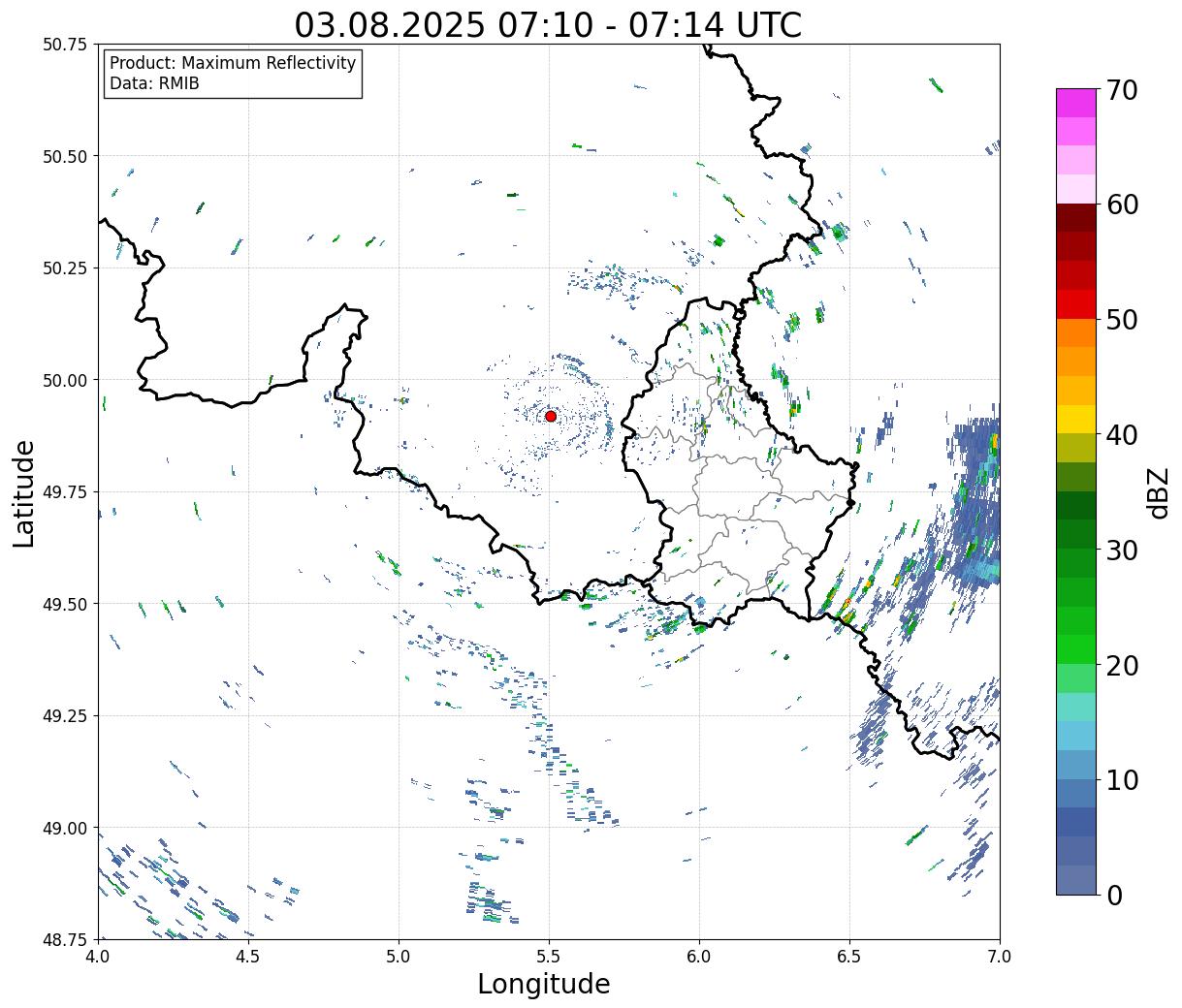Screen dimensions: 1182x1008
Task: Click the longitude tick label 5.5
Action: click(549, 957)
